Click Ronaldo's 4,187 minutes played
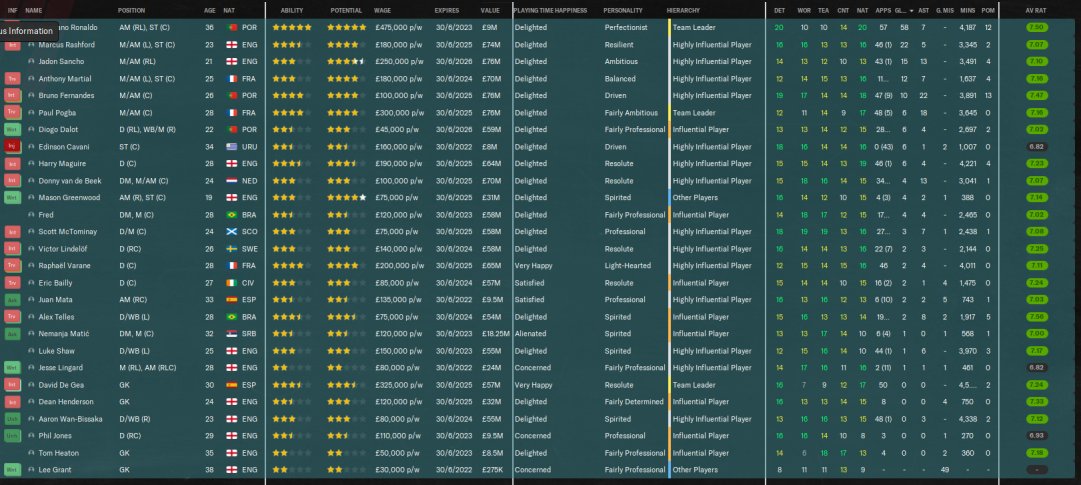Screen dimensions: 1081x485 [967, 28]
